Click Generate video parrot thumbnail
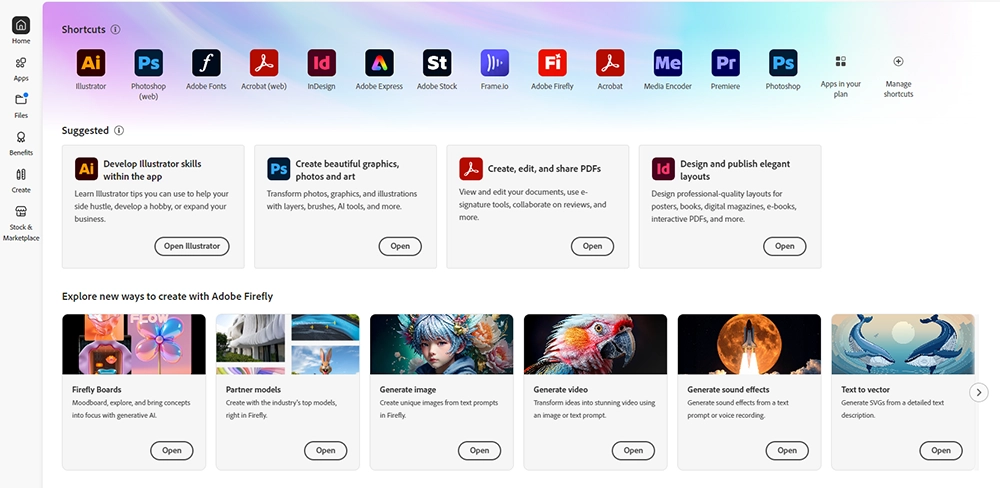This screenshot has height=488, width=1000. (x=596, y=344)
